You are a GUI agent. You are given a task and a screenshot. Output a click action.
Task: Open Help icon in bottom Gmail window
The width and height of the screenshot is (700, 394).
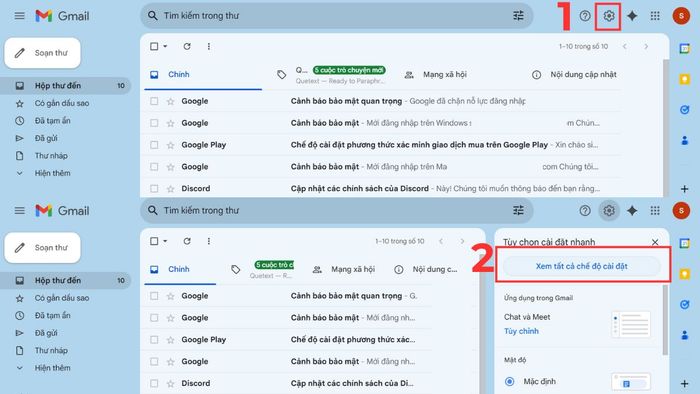click(x=585, y=211)
